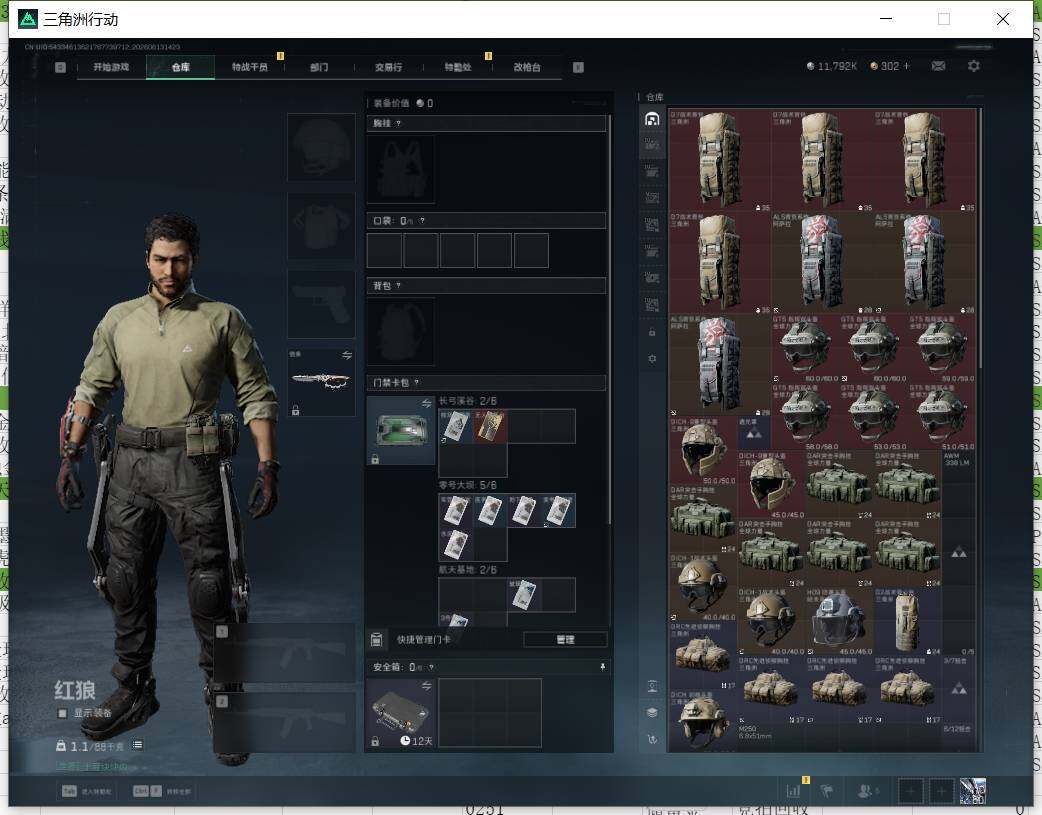Click the stash grid vertical scrollbar
Viewport: 1042px width, 815px height.
pos(980,237)
